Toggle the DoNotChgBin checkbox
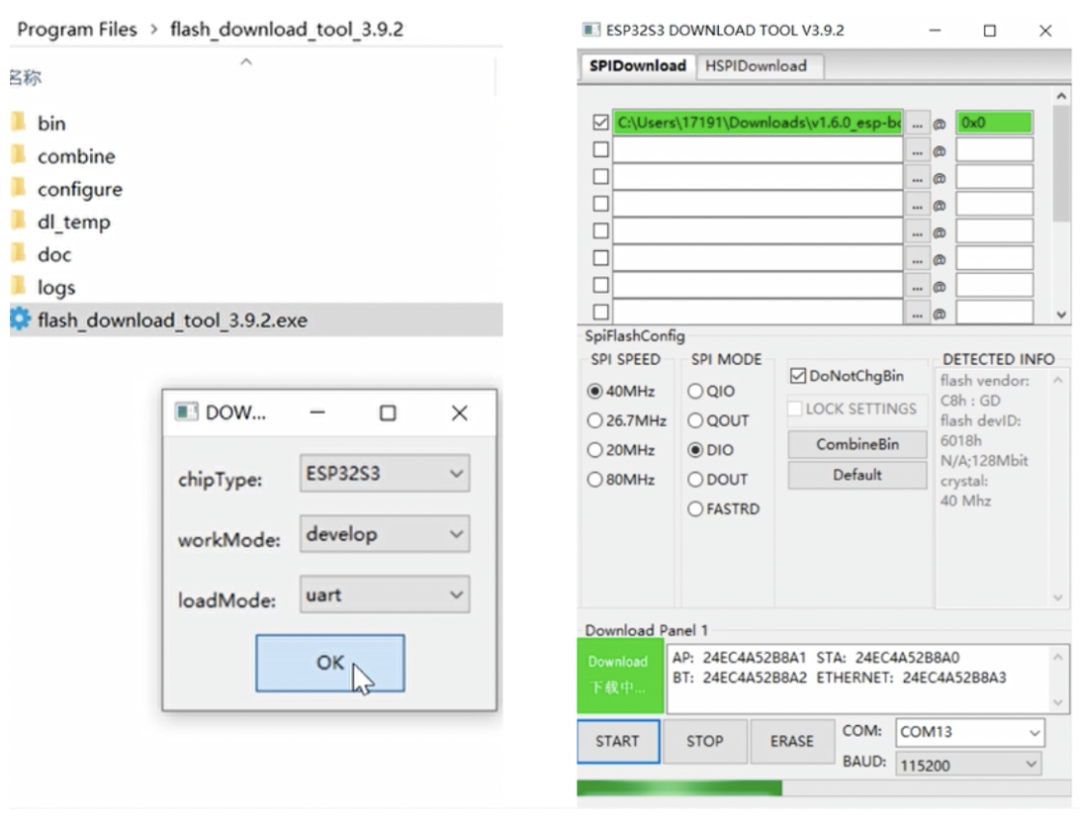Image resolution: width=1080 pixels, height=821 pixels. 798,376
